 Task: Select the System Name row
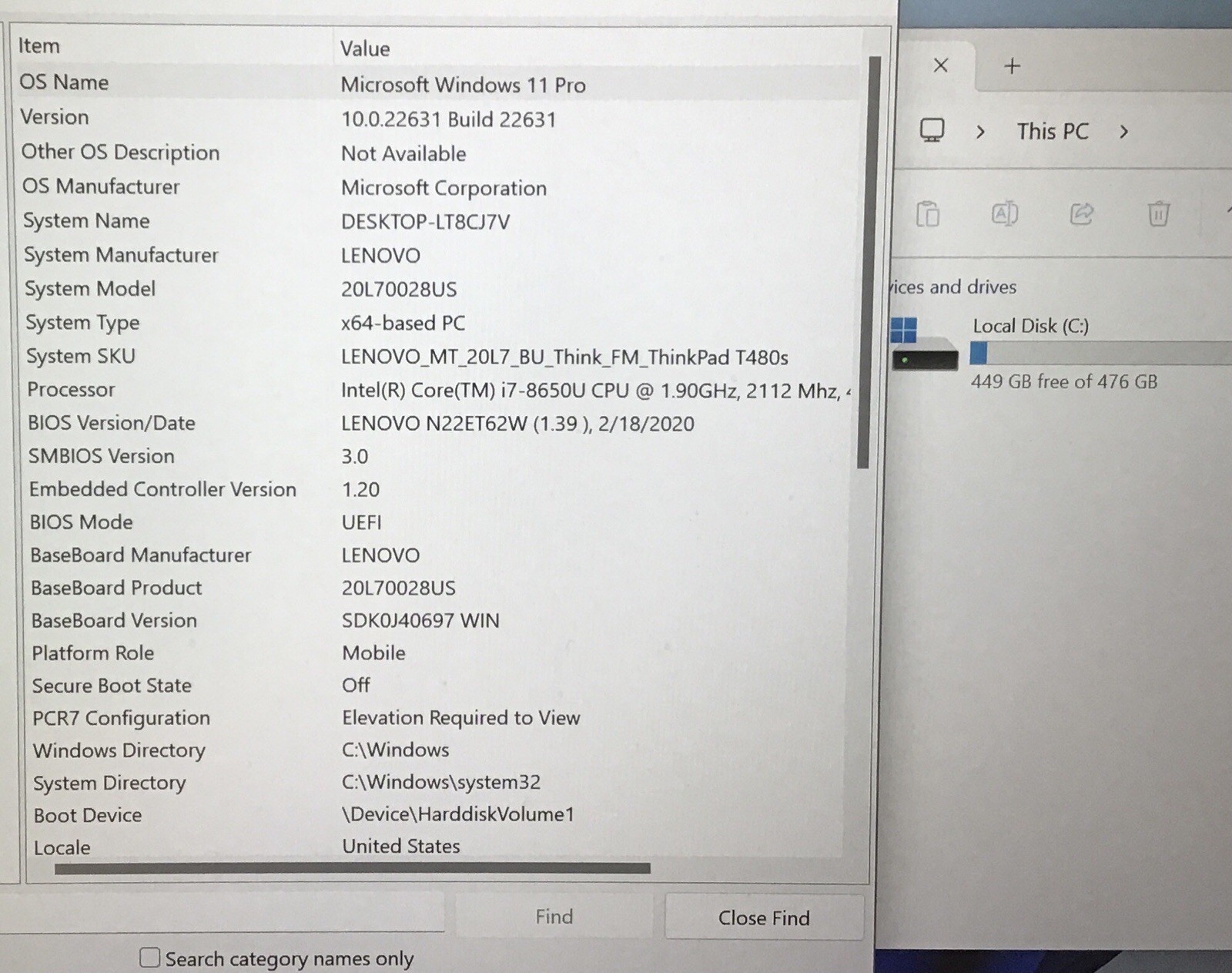pyautogui.click(x=436, y=221)
